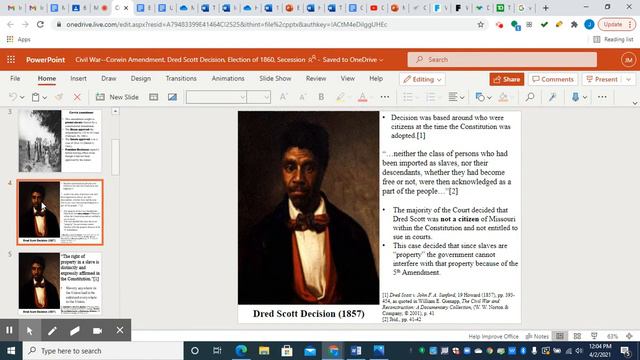Open Microsoft Edge from the taskbar
This screenshot has height=360, width=640.
(241, 351)
